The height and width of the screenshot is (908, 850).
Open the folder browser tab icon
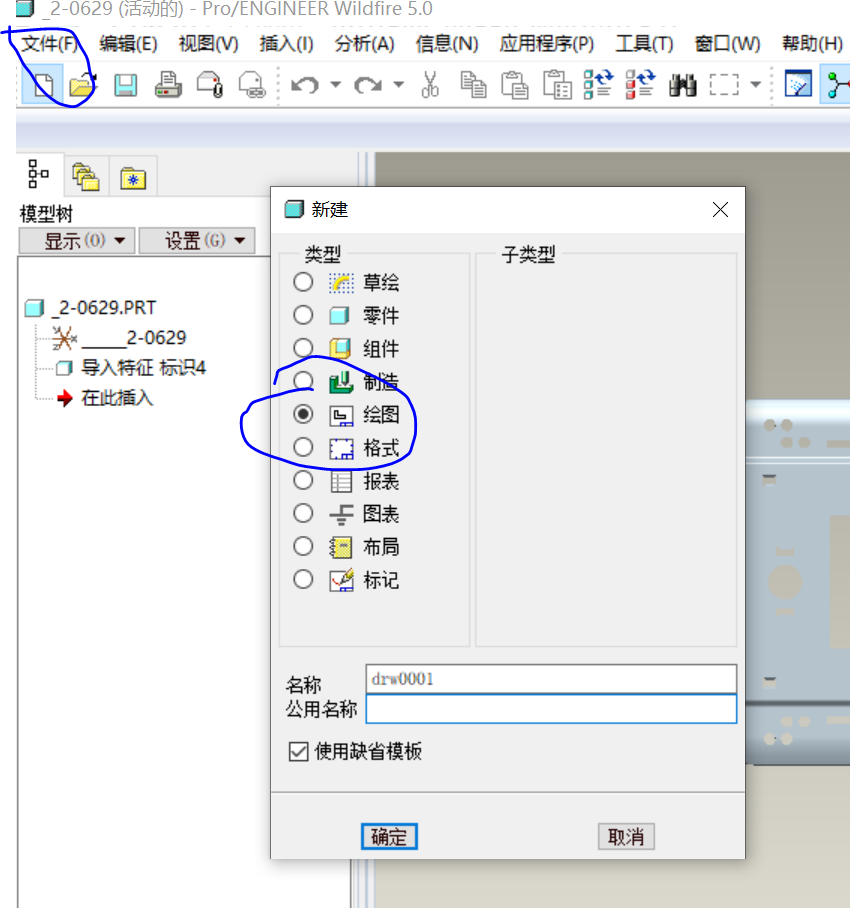pos(86,177)
